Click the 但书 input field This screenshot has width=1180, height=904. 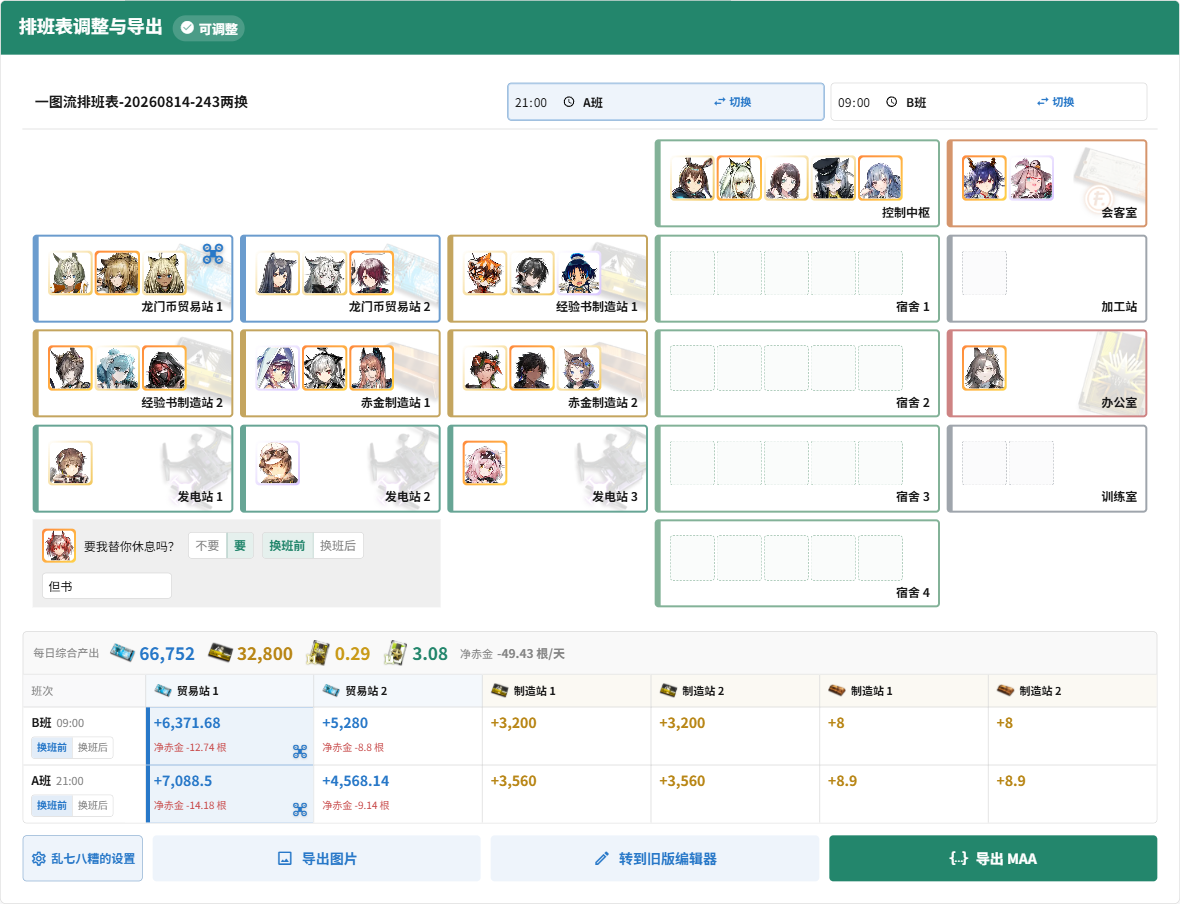107,586
